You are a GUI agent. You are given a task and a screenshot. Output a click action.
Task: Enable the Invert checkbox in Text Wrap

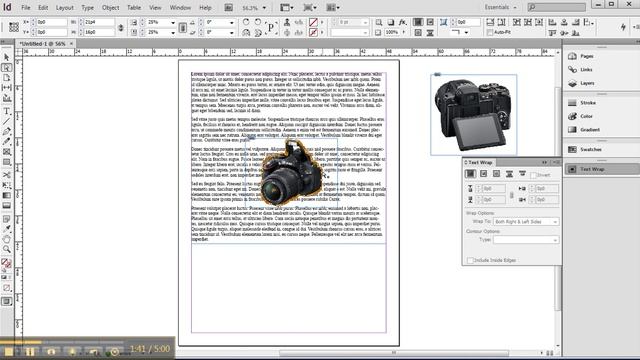pyautogui.click(x=533, y=175)
